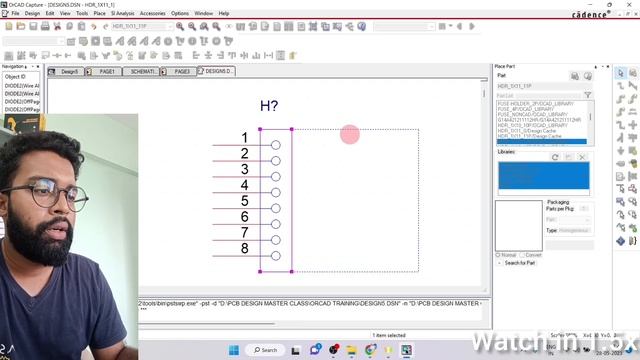Choose the Place Ground tool in palette
The height and width of the screenshot is (360, 640).
[620, 151]
